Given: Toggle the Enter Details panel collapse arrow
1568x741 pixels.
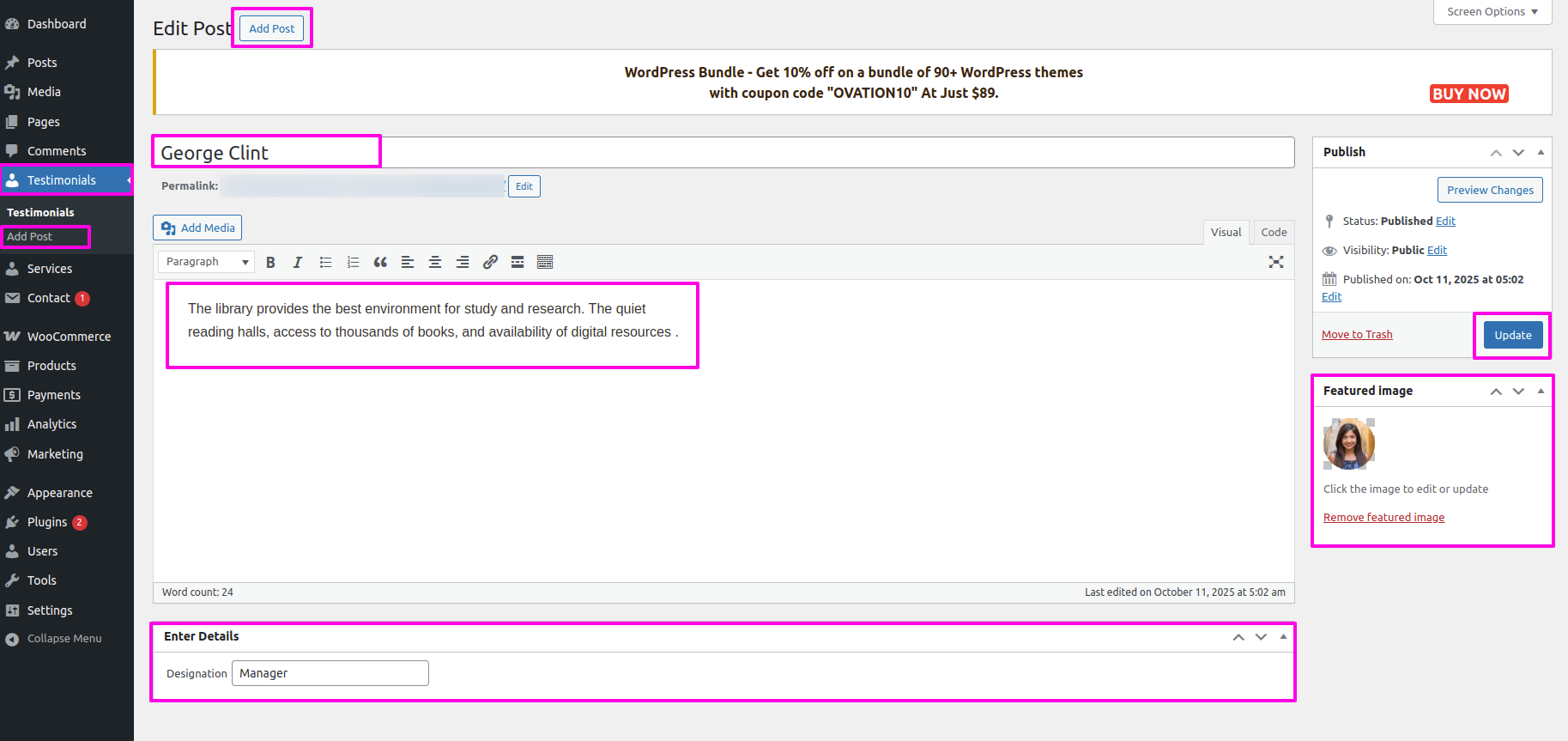Looking at the screenshot, I should (x=1283, y=636).
